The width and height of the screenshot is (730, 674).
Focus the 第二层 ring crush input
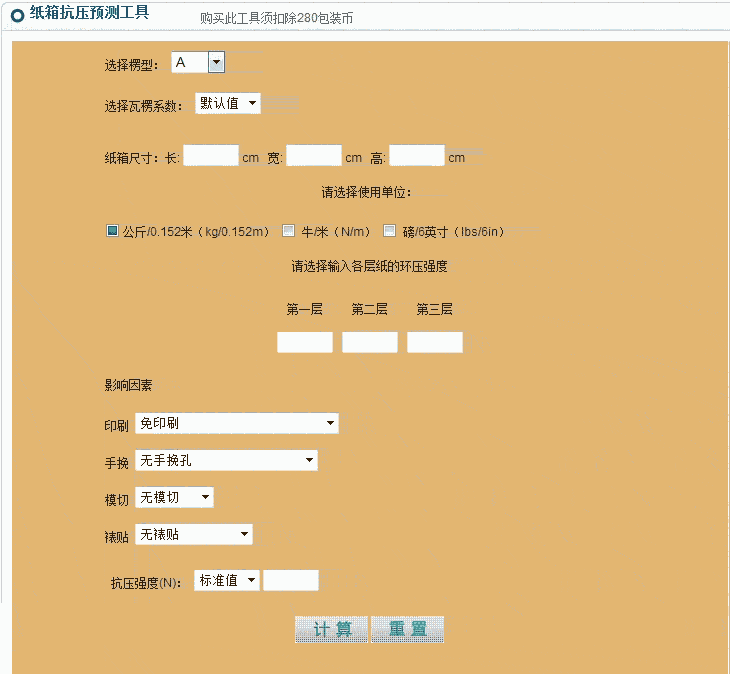coord(370,343)
